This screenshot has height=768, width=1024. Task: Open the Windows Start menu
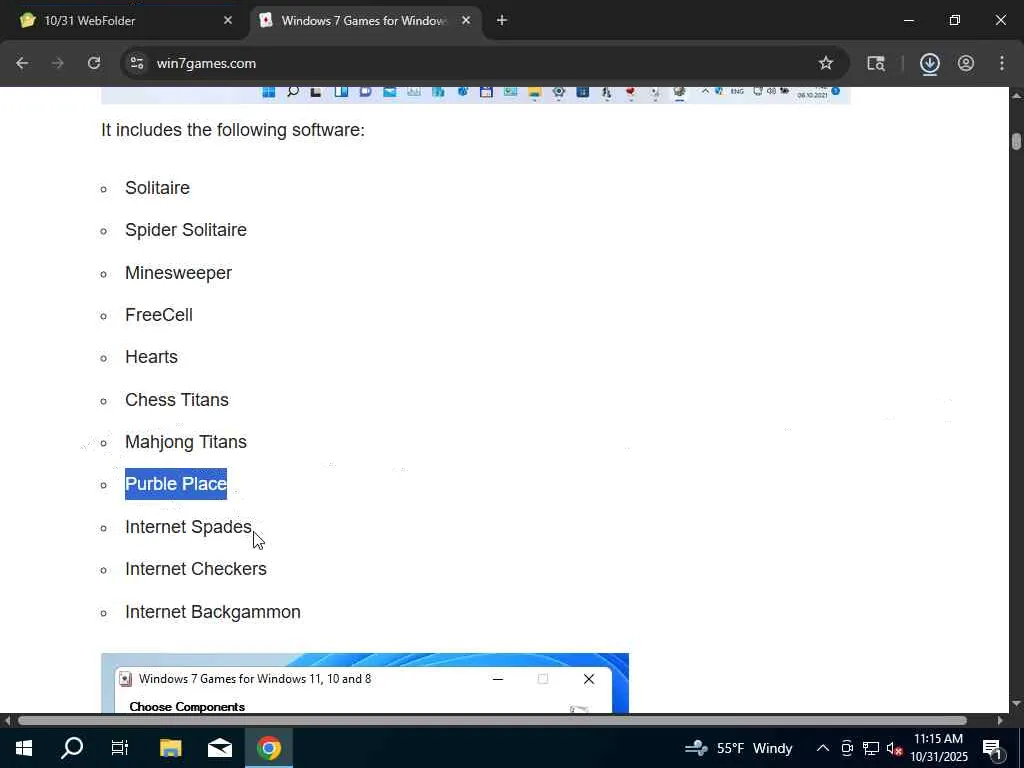[24, 748]
